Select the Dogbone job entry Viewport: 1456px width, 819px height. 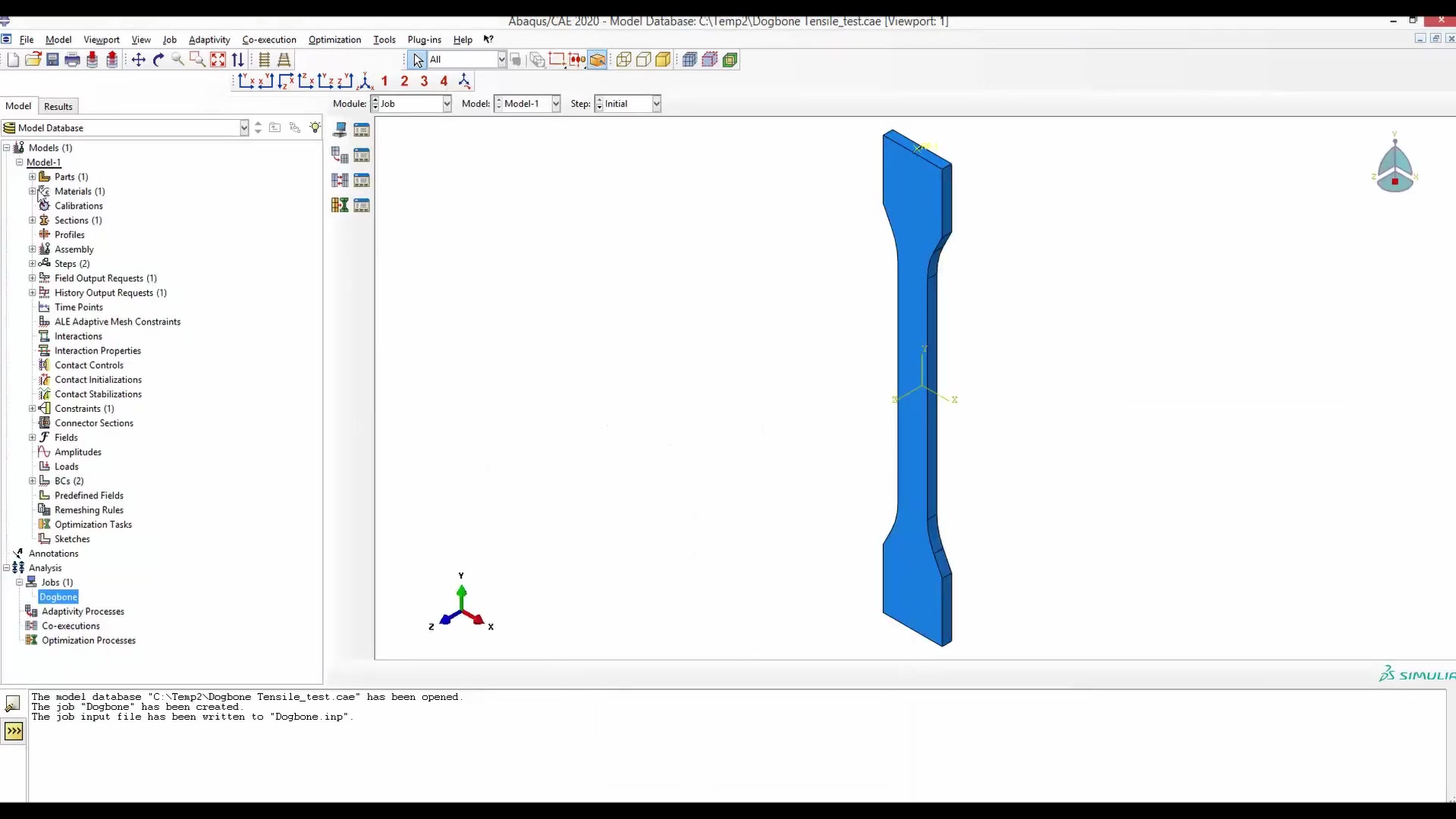click(58, 597)
